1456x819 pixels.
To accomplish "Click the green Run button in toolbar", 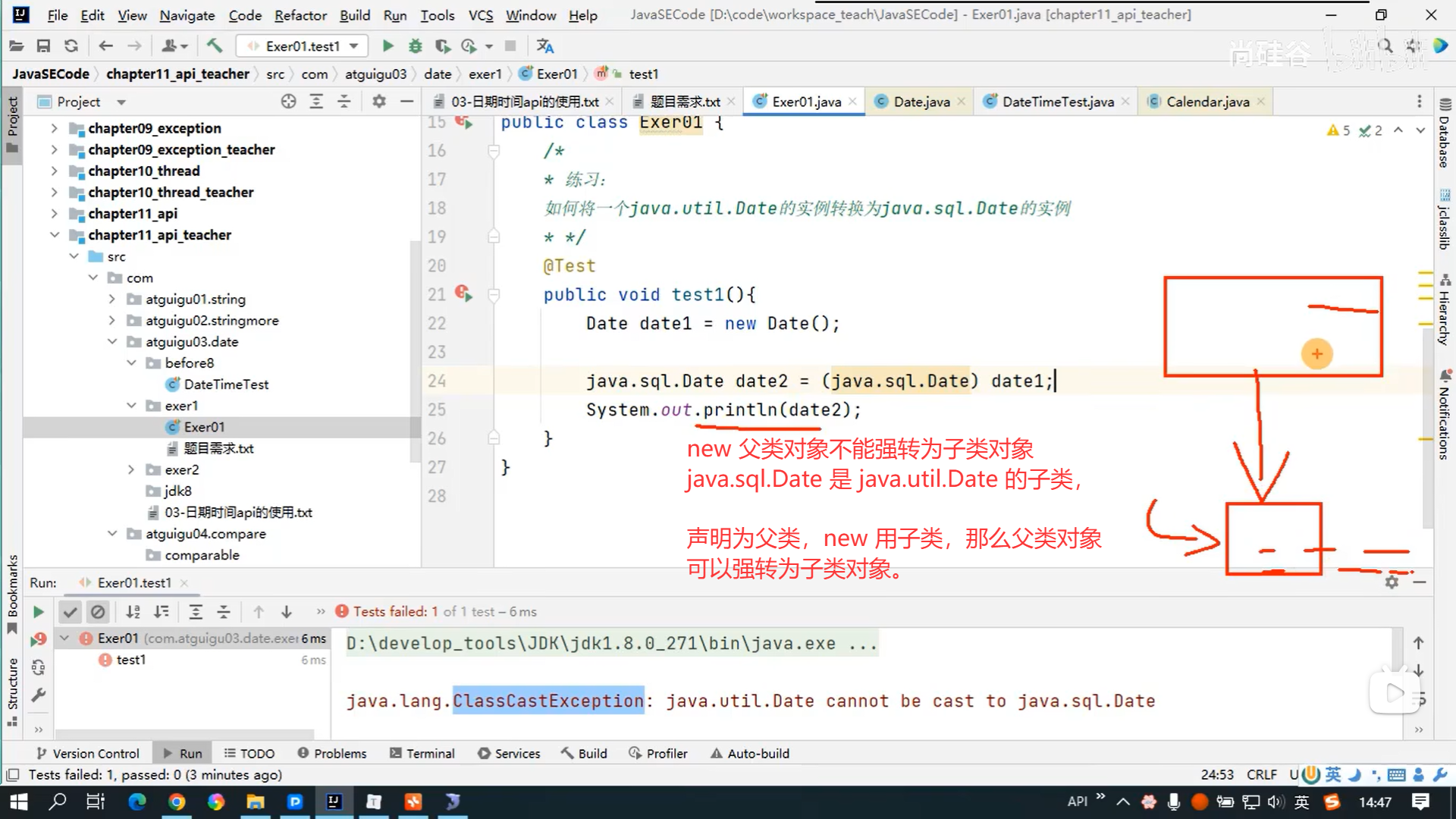I will 388,46.
